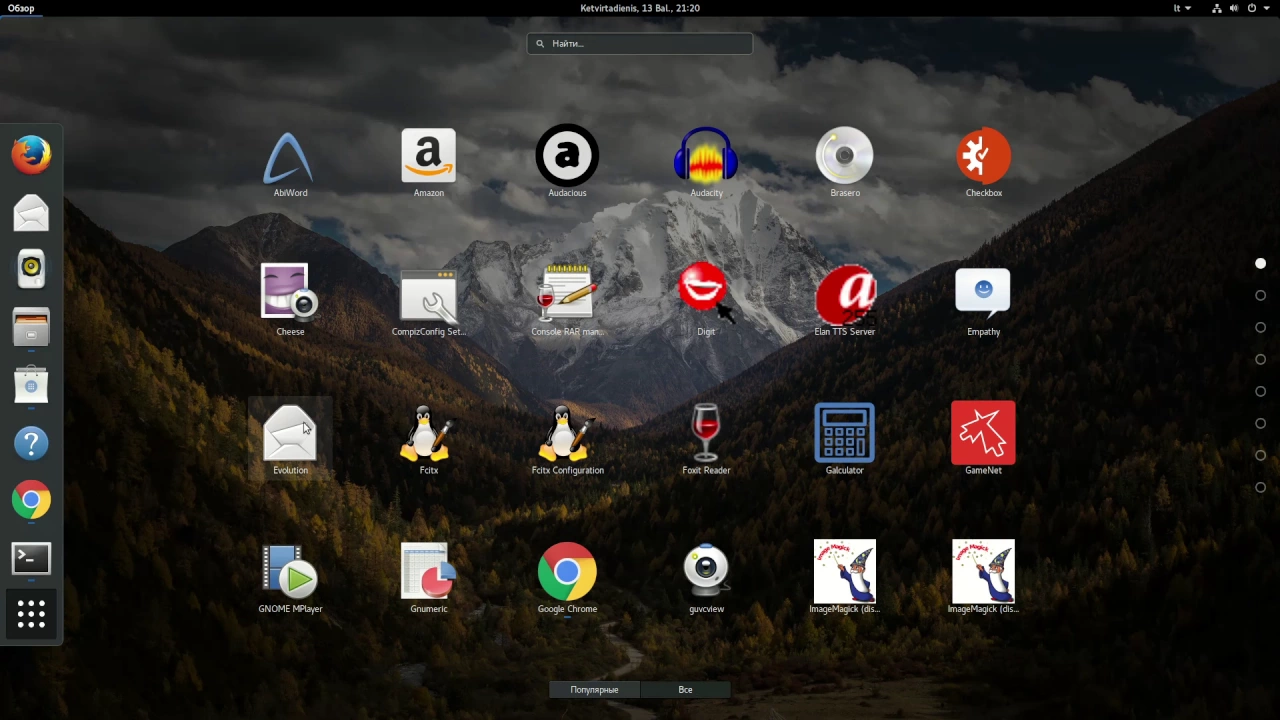
Task: Select the last app page dot
Action: tap(1260, 487)
